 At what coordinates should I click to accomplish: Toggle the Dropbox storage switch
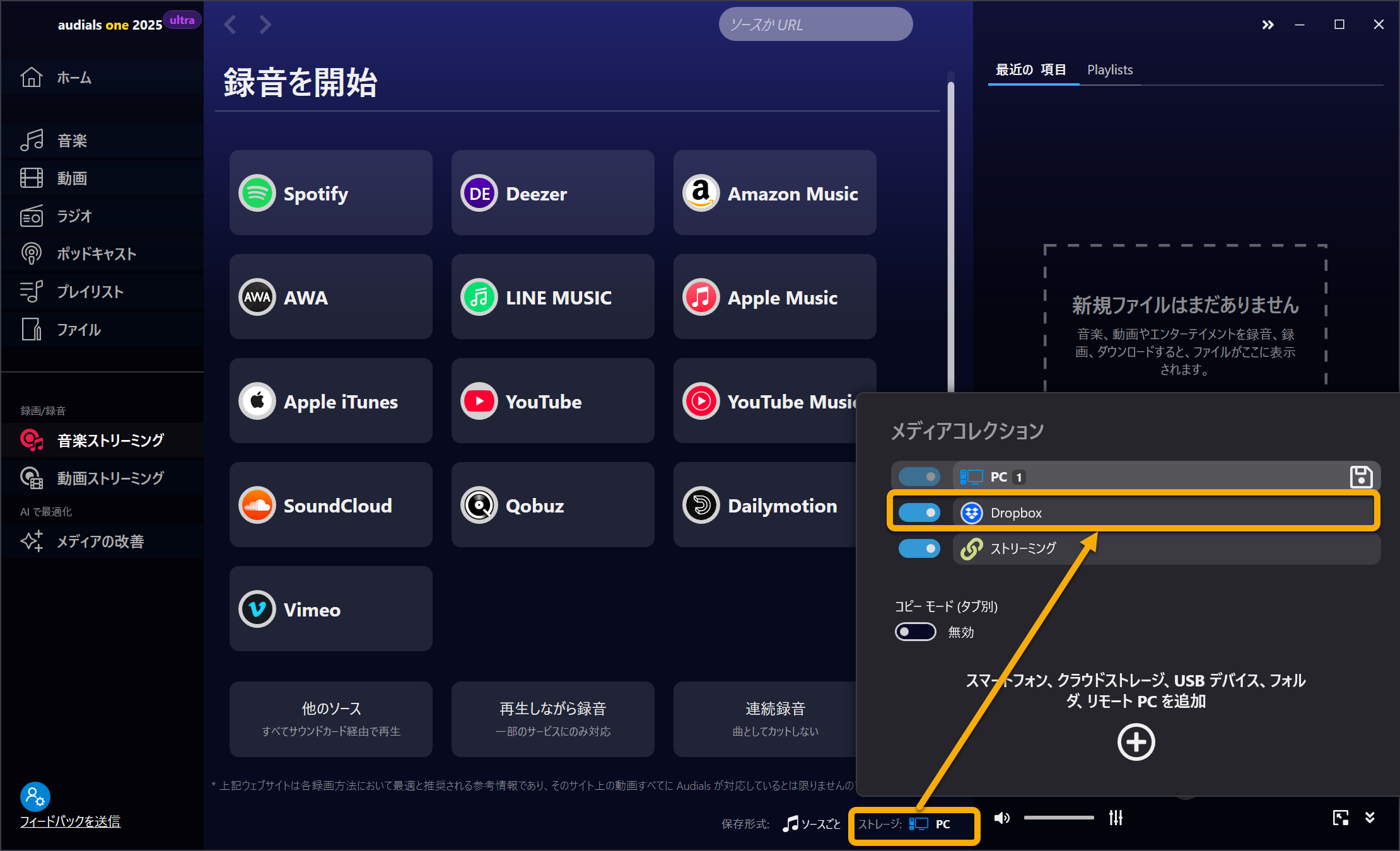(x=919, y=512)
